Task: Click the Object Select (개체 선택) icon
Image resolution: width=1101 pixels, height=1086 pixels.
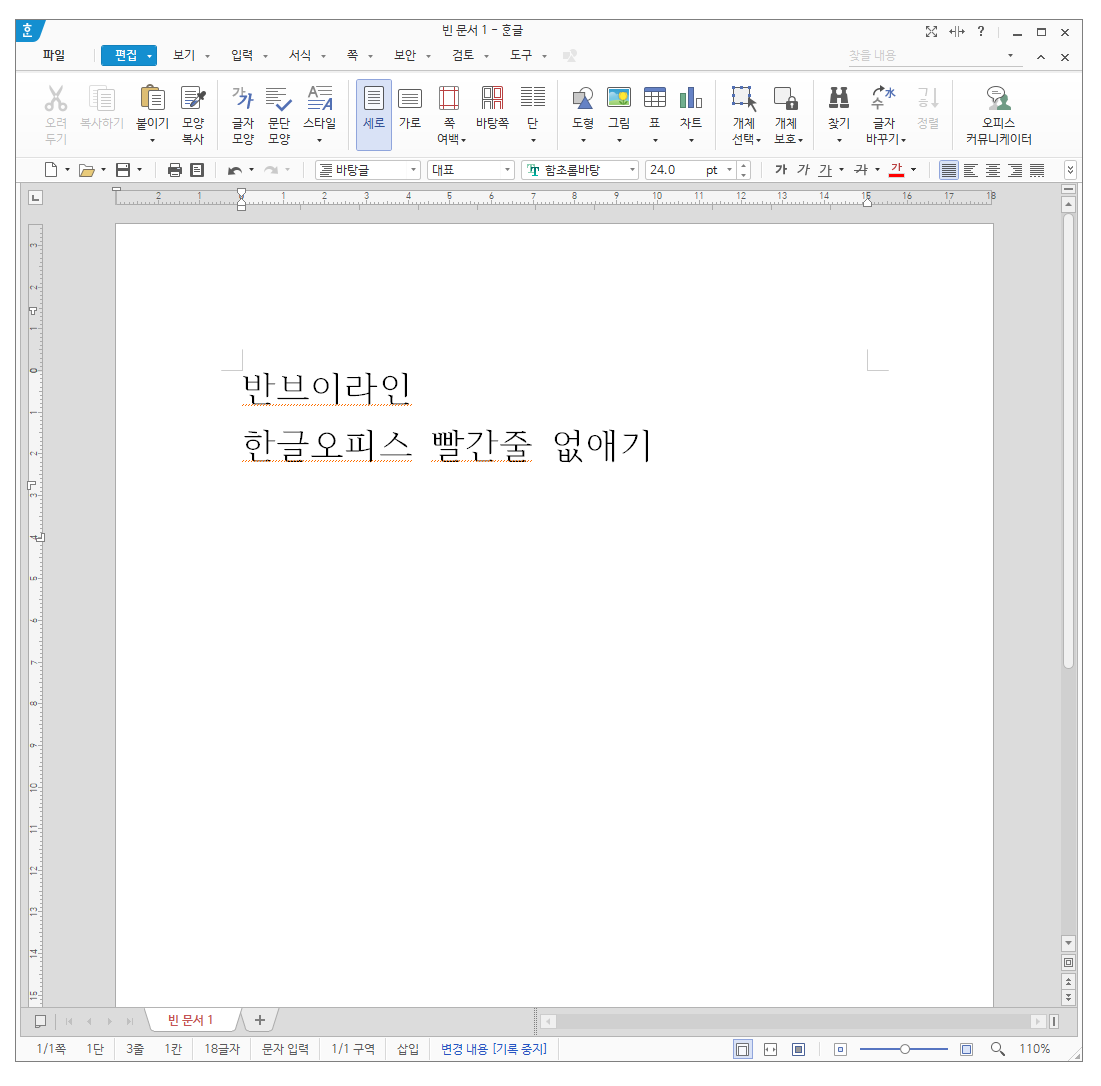Action: point(744,99)
